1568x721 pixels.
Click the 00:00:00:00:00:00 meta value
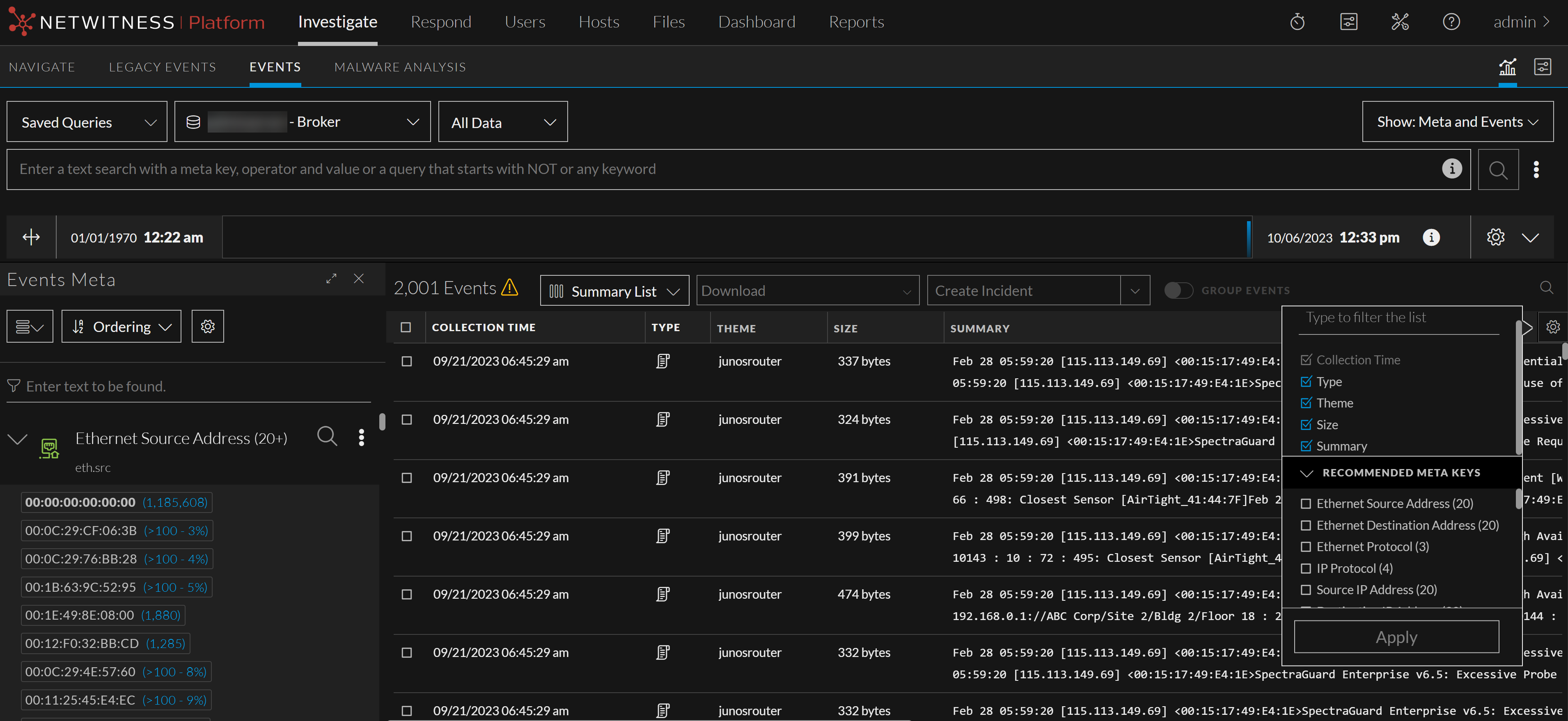[x=80, y=503]
